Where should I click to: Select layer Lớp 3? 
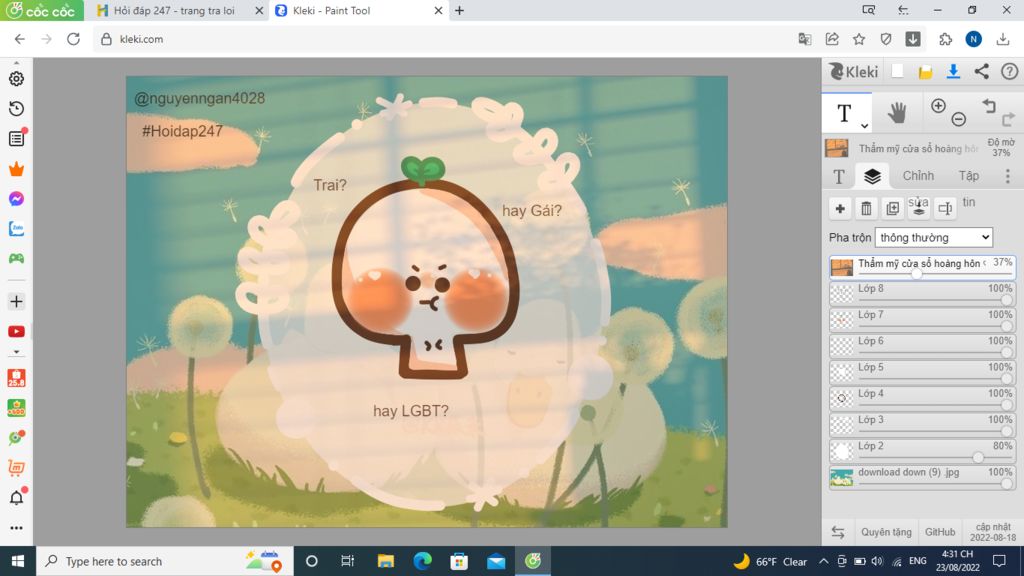[922, 424]
